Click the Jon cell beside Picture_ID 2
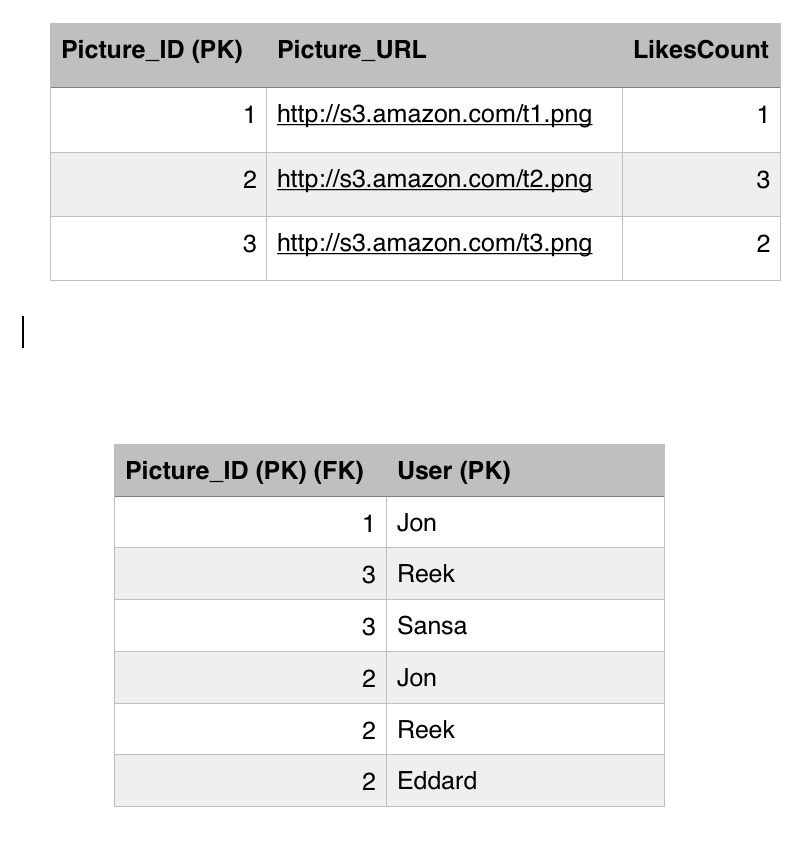Screen dimensions: 812x858 click(x=417, y=678)
